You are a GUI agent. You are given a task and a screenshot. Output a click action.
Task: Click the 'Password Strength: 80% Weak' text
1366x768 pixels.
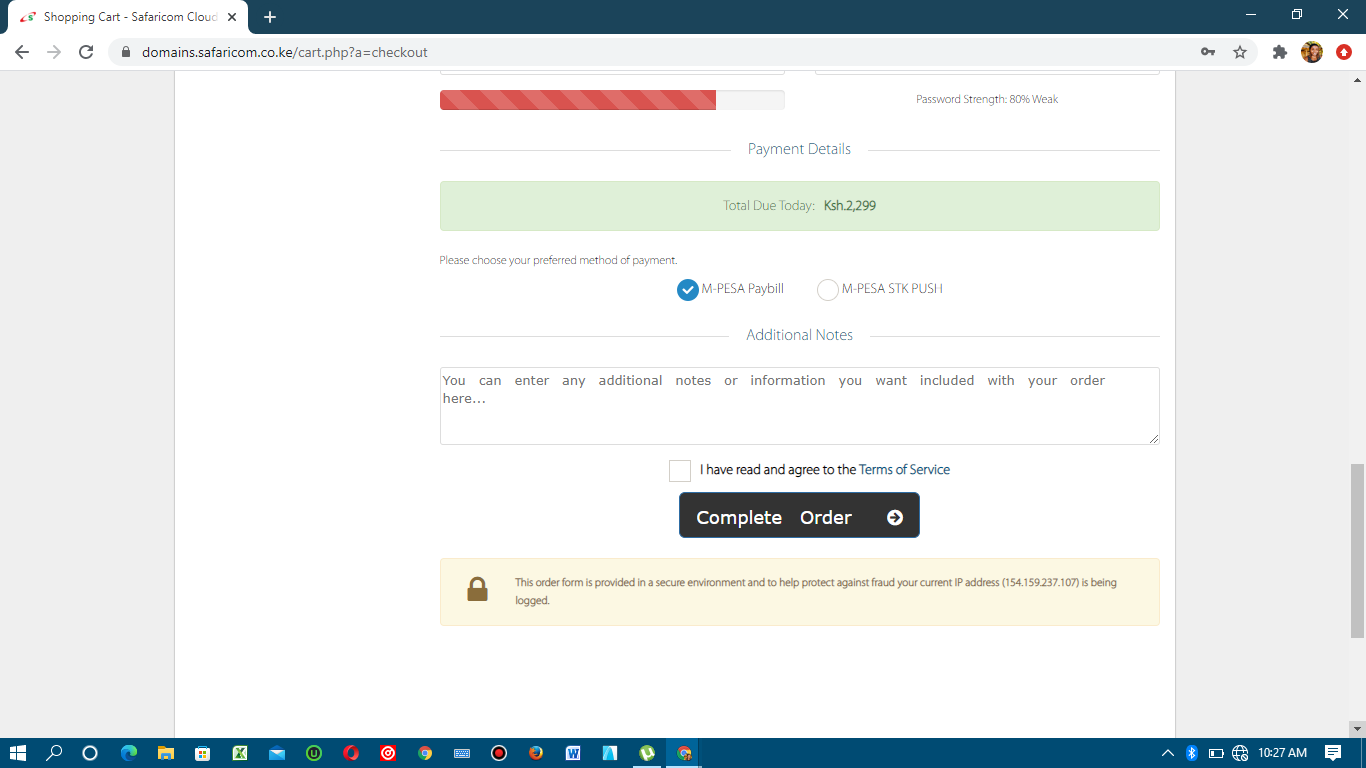(x=987, y=99)
